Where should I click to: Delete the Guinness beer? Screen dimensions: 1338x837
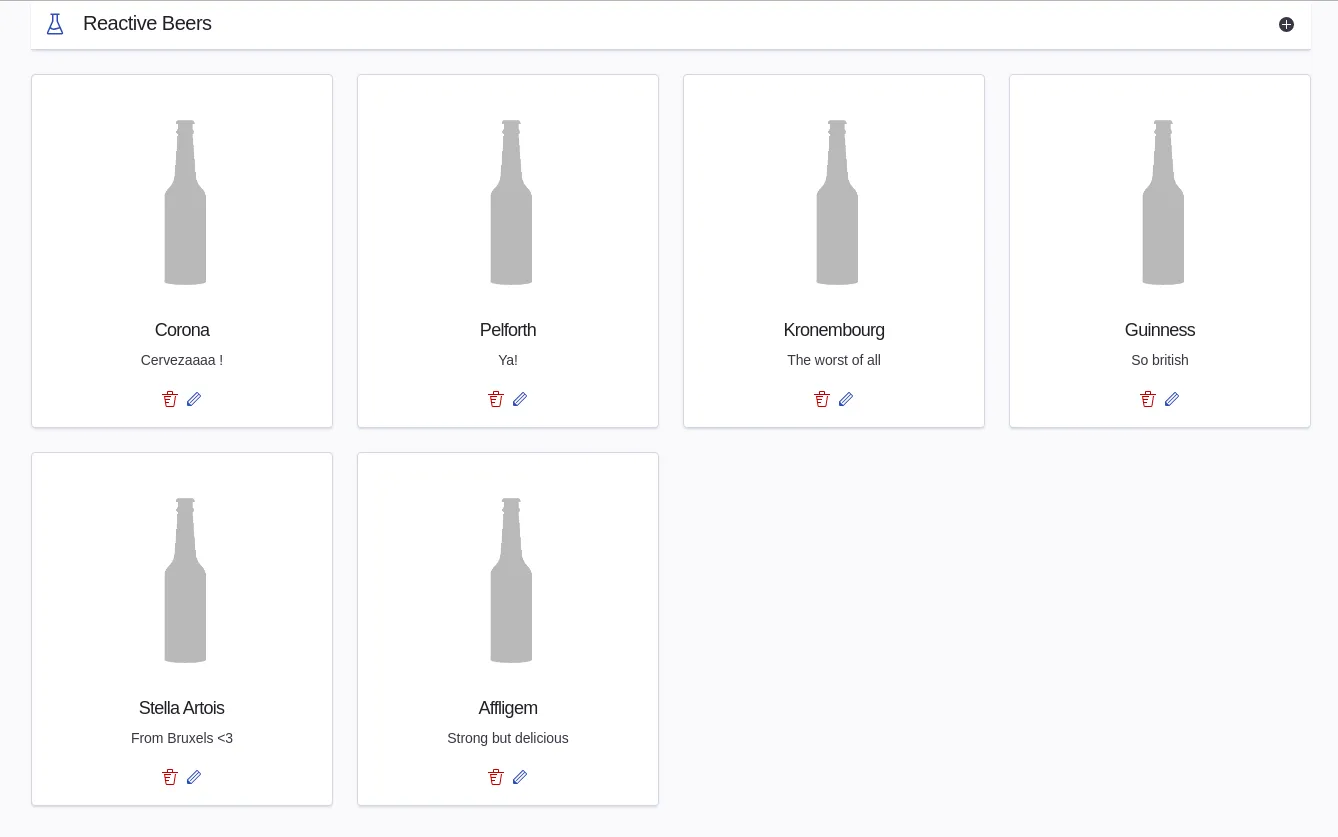[x=1148, y=399]
